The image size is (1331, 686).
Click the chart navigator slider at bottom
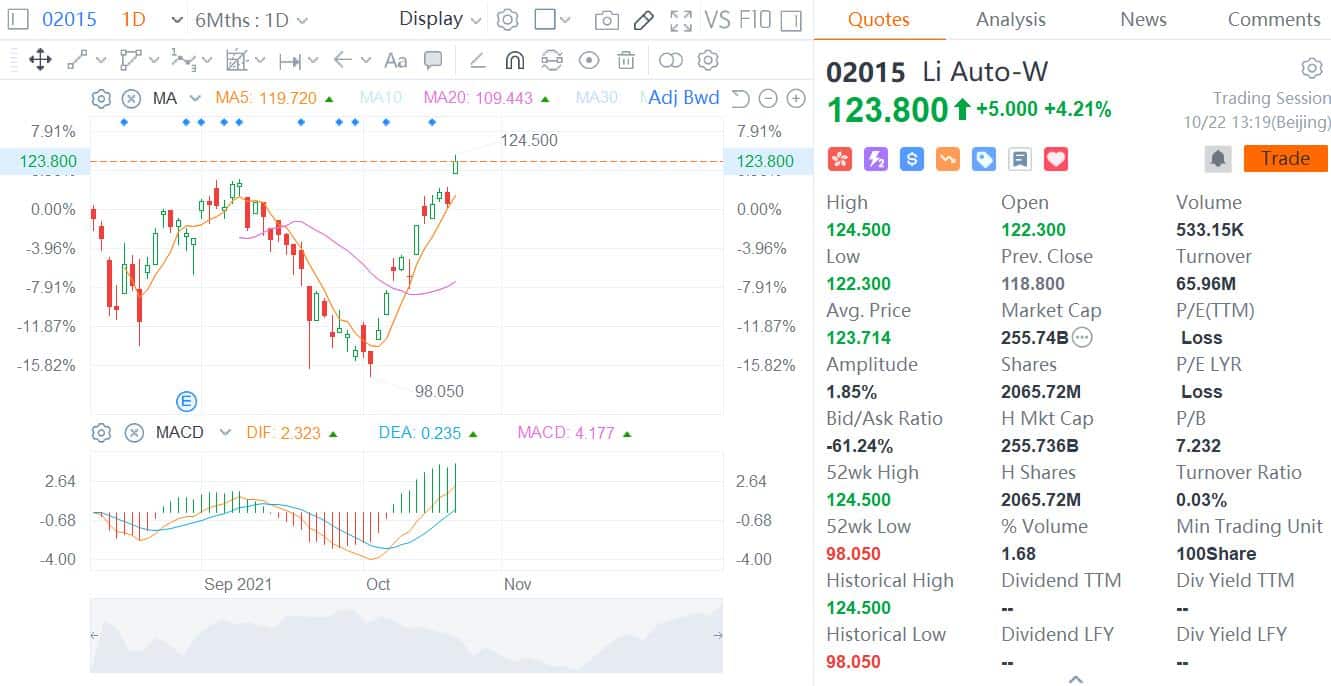coord(405,635)
